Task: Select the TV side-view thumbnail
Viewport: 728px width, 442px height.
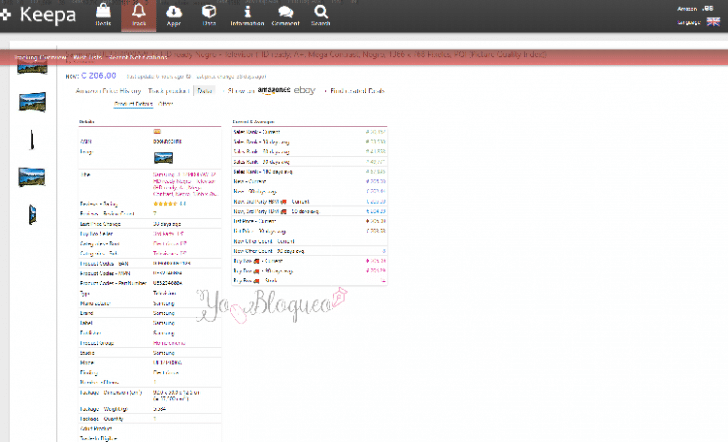Action: [x=32, y=139]
